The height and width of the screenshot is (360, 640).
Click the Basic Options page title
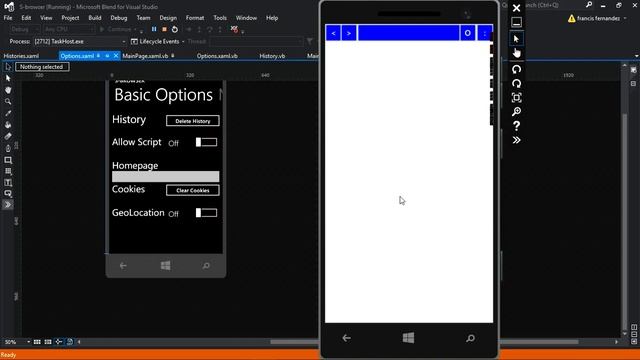click(x=164, y=95)
